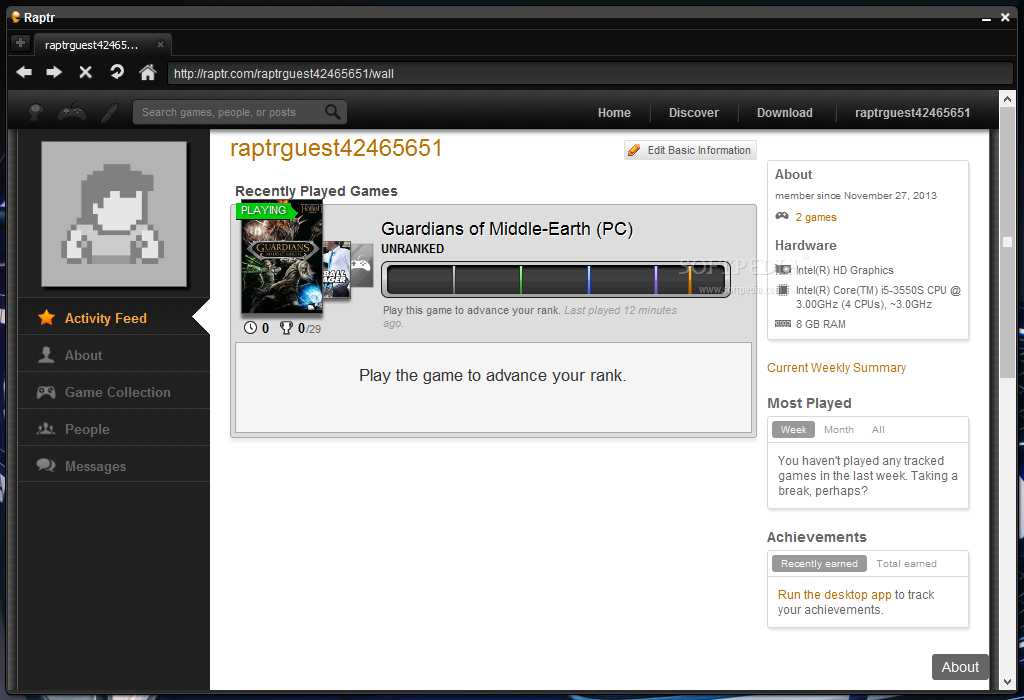Click the Game Collection controller icon
The width and height of the screenshot is (1024, 700).
46,392
